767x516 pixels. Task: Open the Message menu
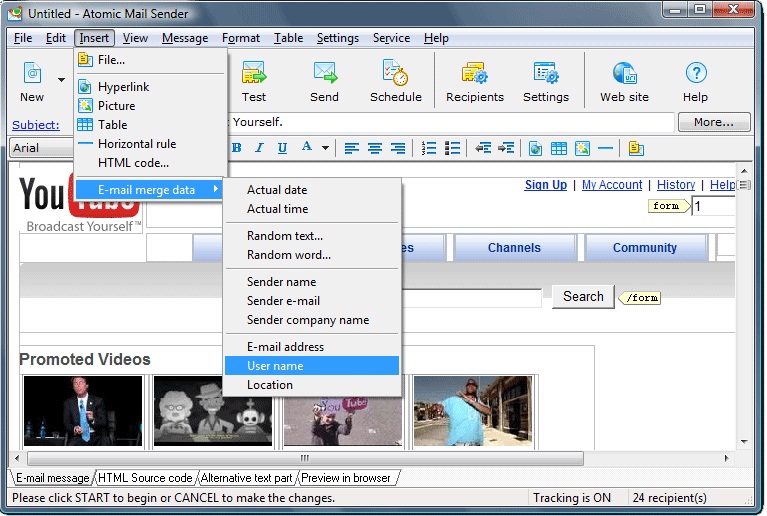[185, 38]
